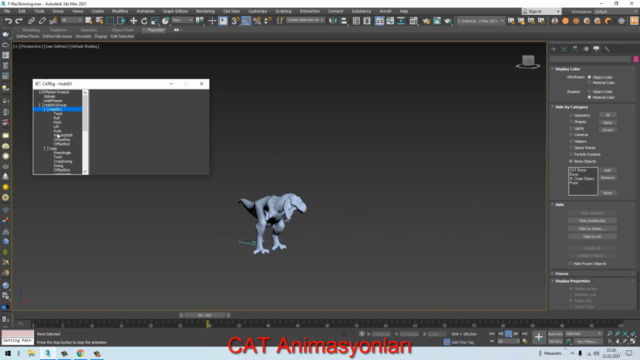Uncheck the Bone Objects checkbox
This screenshot has width=640, height=360.
pyautogui.click(x=571, y=161)
